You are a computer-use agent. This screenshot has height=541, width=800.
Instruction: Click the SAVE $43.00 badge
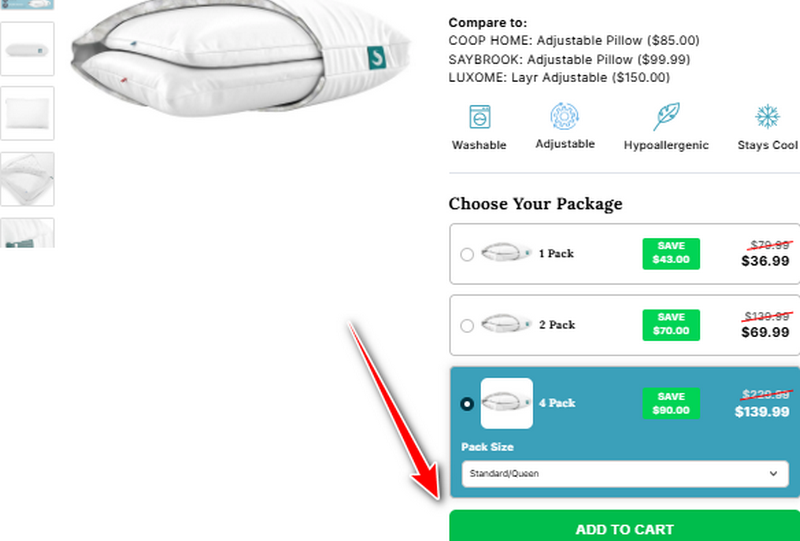click(671, 253)
